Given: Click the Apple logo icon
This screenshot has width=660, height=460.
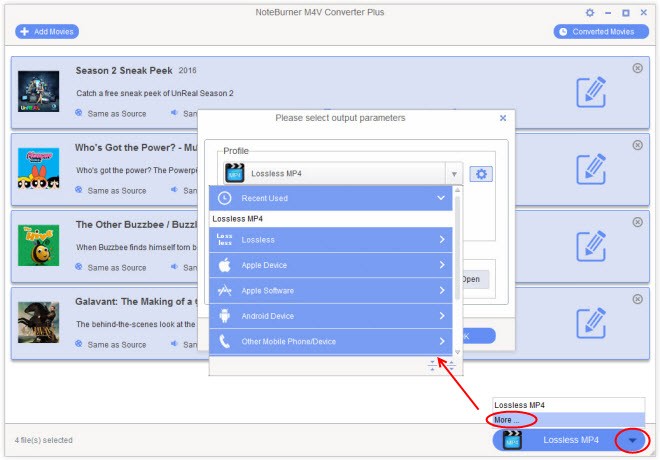Looking at the screenshot, I should click(x=225, y=265).
